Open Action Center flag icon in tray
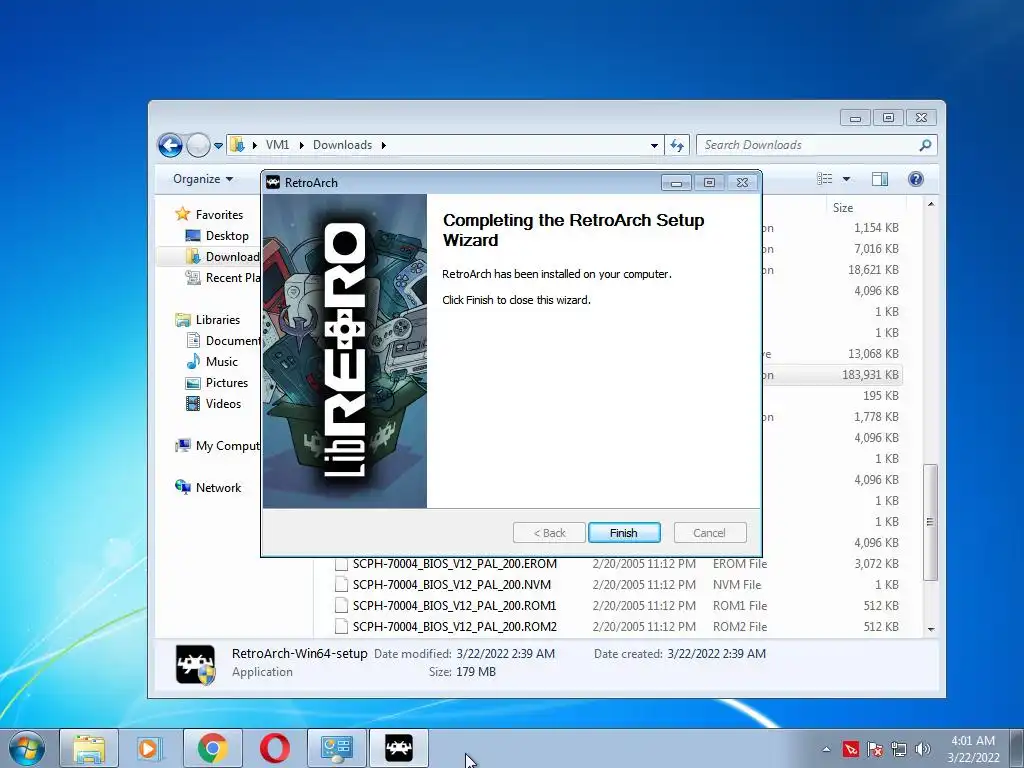The width and height of the screenshot is (1024, 768). pyautogui.click(x=874, y=749)
